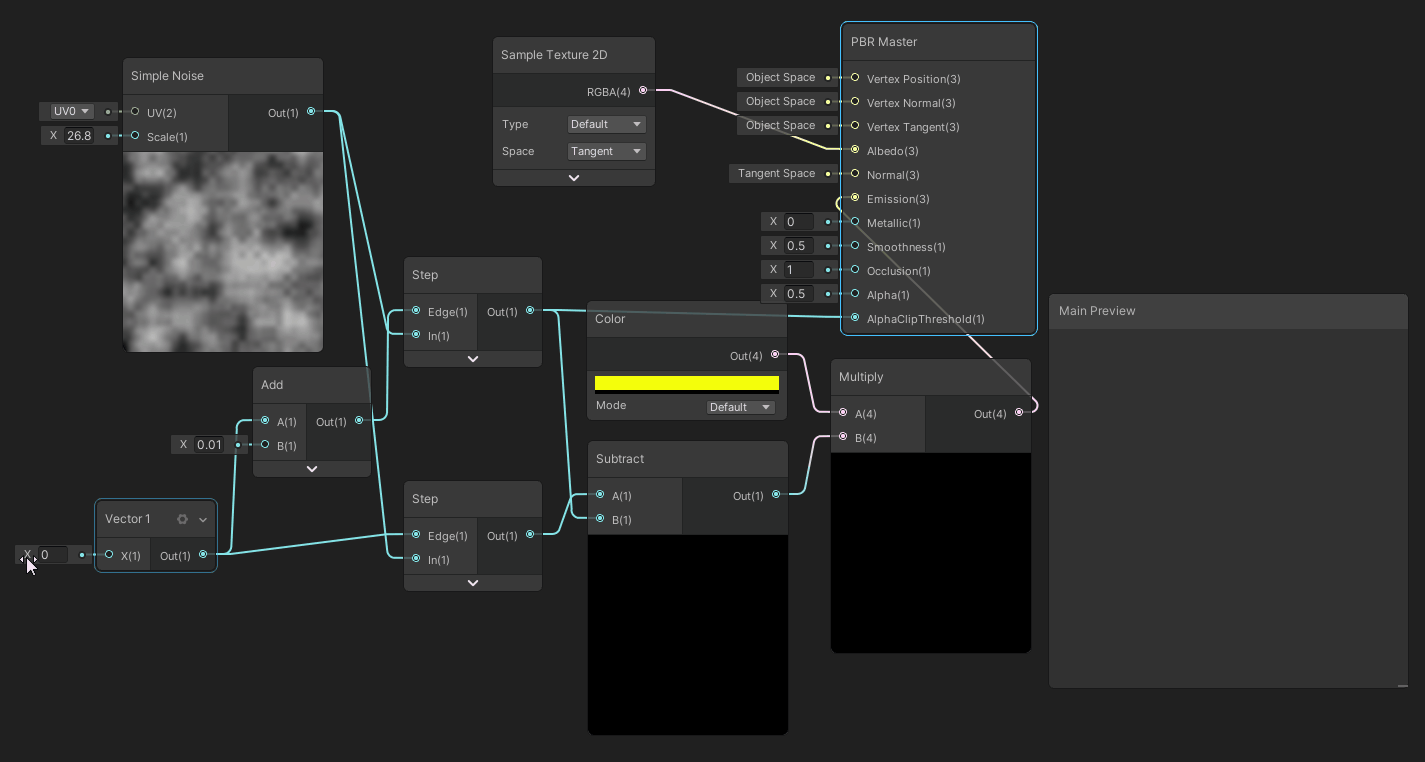Open the chevron menu on Vector 1 node

(203, 519)
